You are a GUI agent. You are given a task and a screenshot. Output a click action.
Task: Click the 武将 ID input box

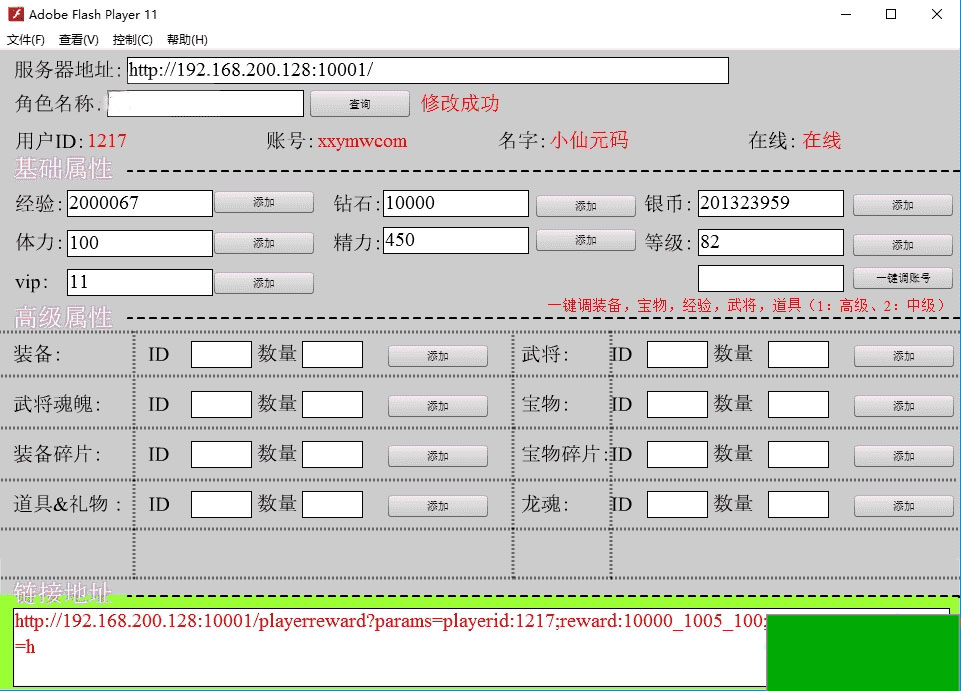[676, 354]
